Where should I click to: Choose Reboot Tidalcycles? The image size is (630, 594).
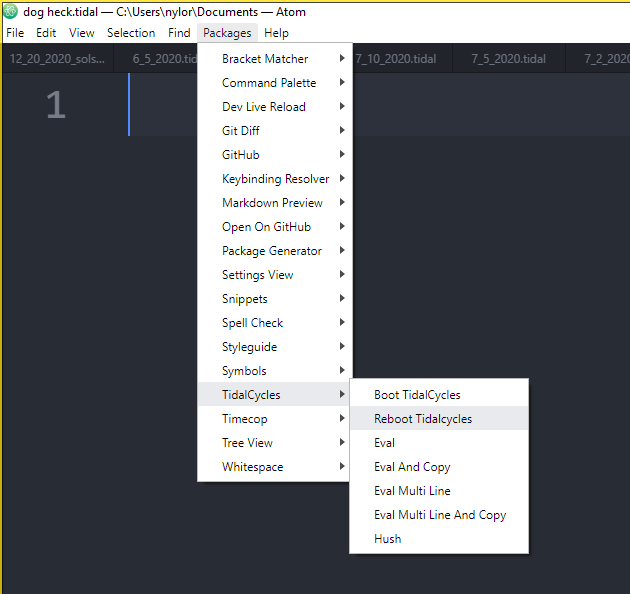(x=439, y=419)
